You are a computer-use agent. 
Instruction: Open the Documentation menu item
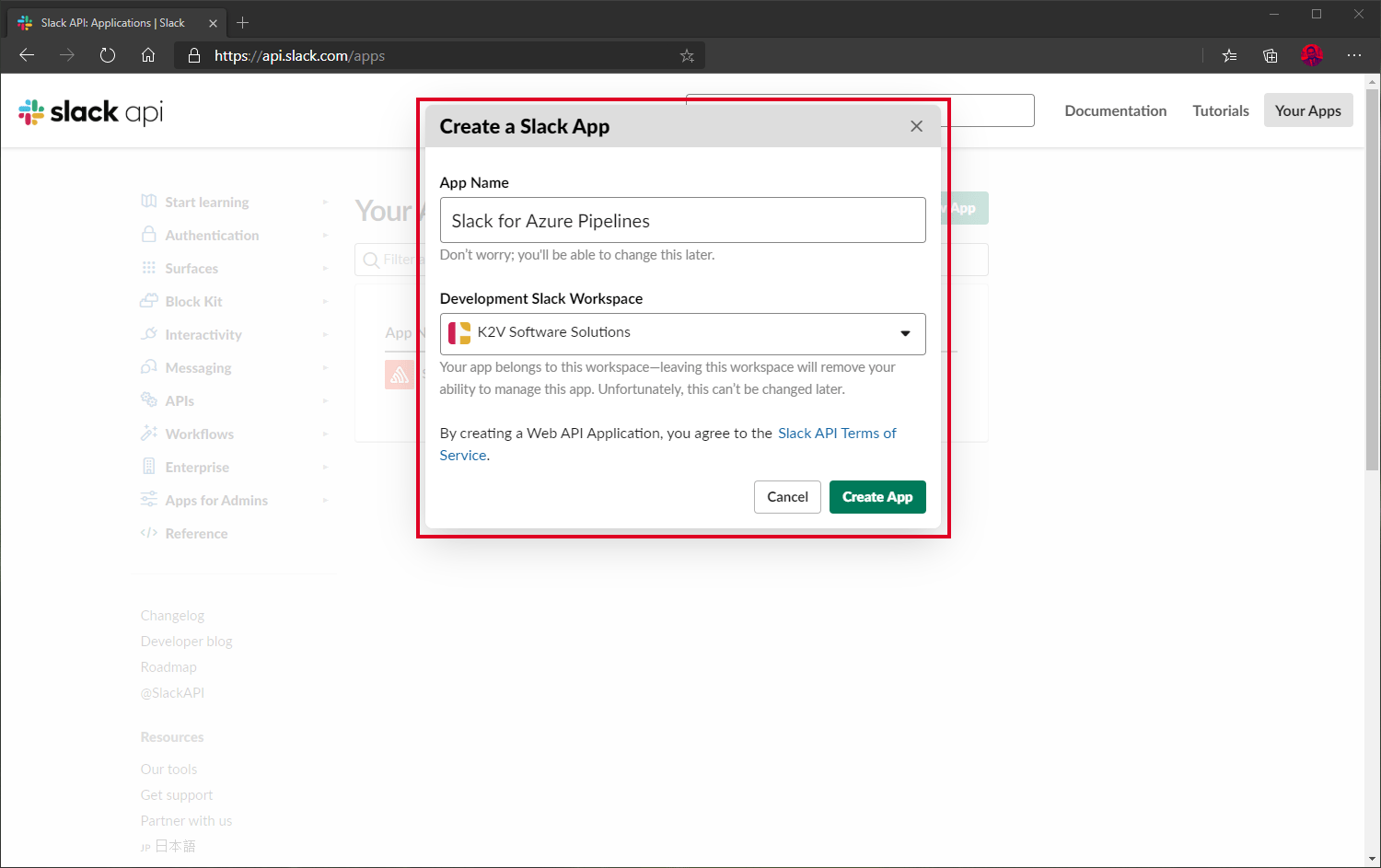(x=1115, y=110)
